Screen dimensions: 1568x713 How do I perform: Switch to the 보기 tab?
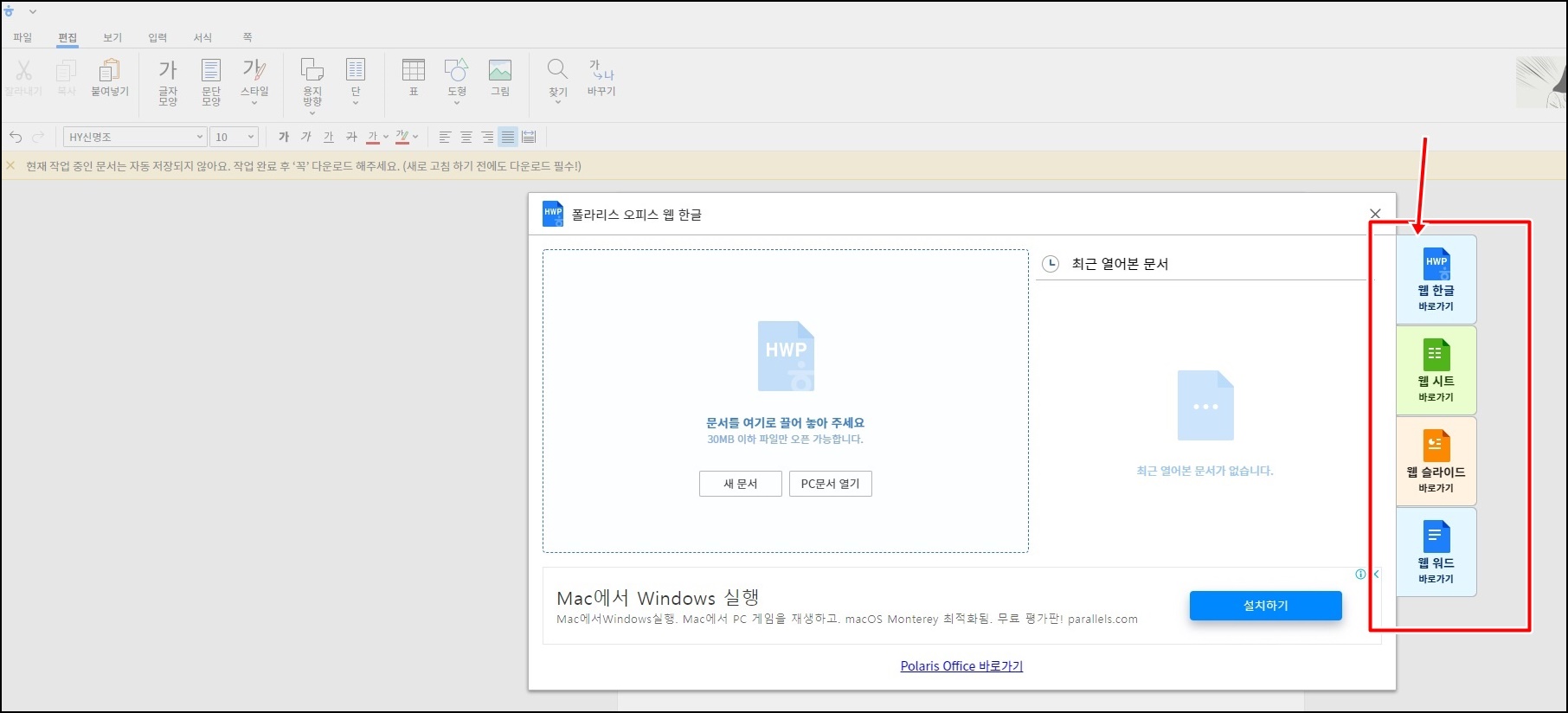click(112, 37)
